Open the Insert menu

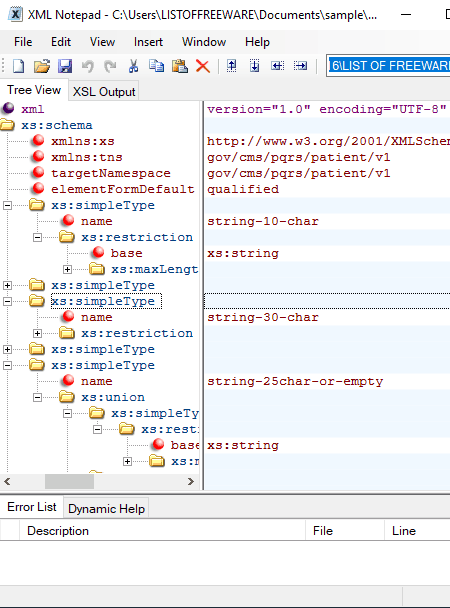tap(148, 42)
